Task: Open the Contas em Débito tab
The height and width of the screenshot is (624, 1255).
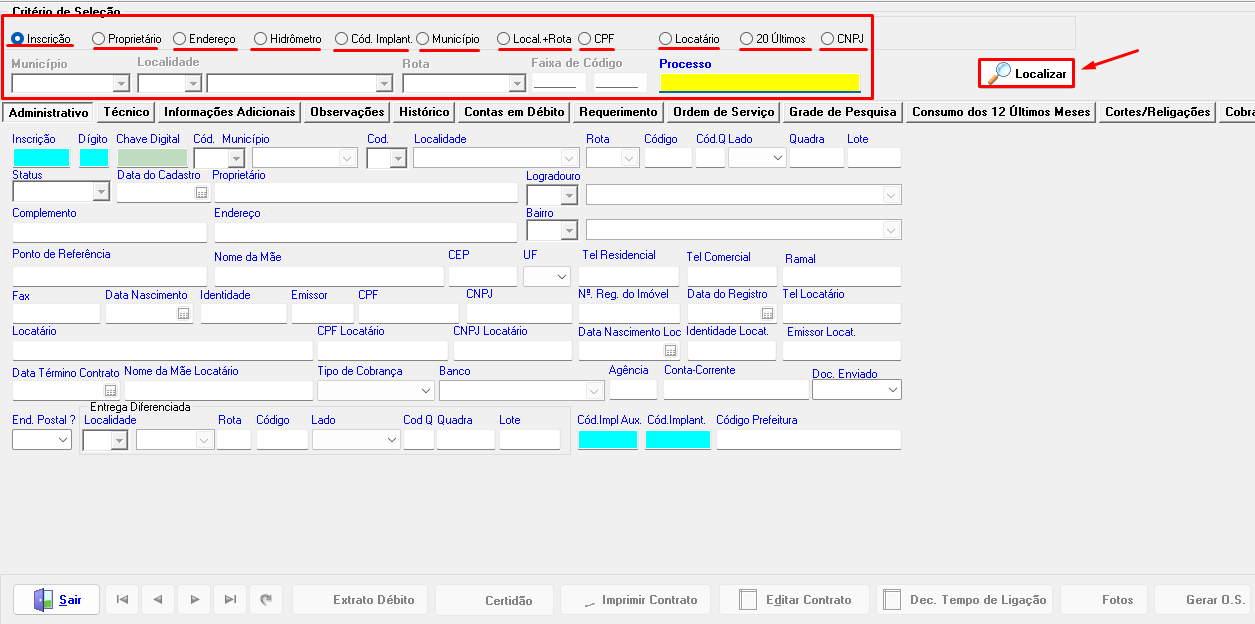Action: [514, 112]
